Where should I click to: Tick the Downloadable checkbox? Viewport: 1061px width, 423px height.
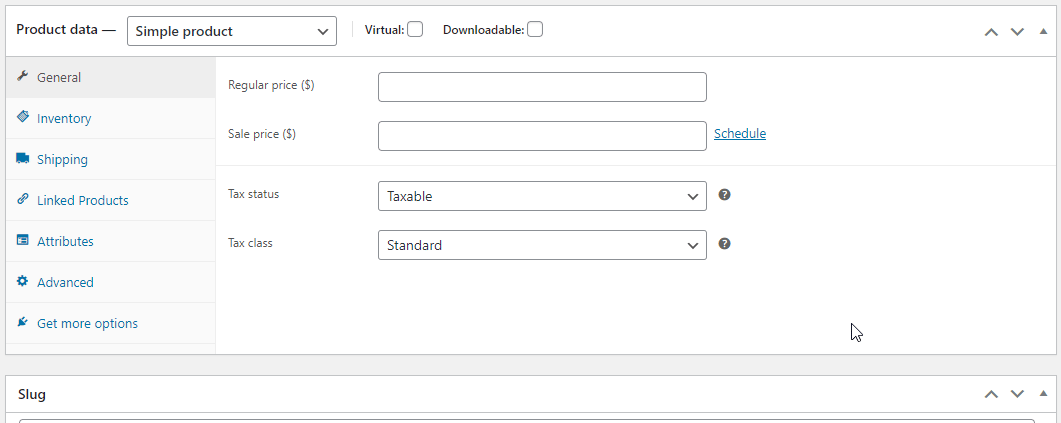[x=535, y=30]
